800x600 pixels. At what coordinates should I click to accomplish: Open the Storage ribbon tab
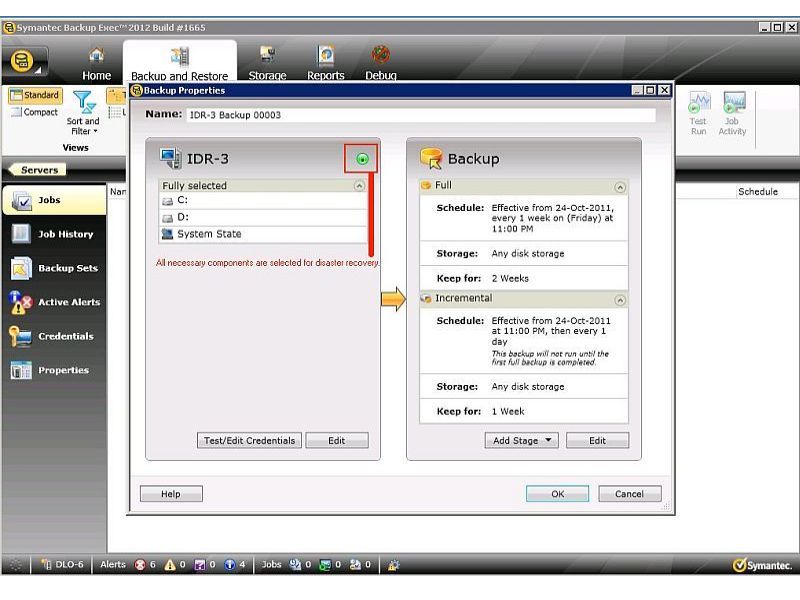point(267,64)
